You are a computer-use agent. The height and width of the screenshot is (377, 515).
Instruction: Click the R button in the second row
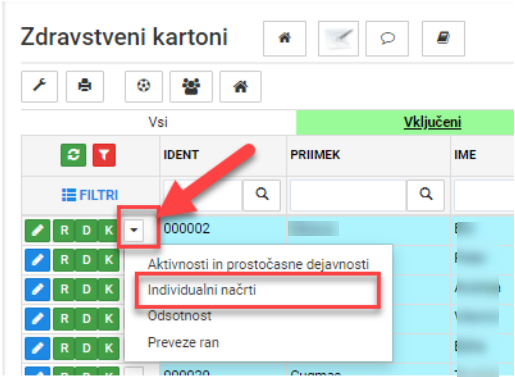(x=64, y=260)
